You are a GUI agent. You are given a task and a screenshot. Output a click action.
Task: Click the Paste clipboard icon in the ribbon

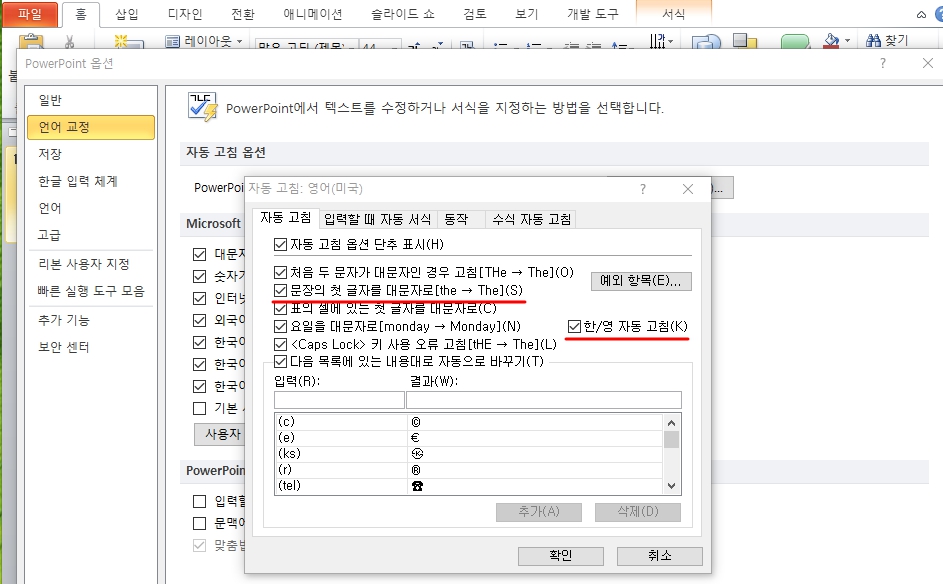tap(31, 41)
